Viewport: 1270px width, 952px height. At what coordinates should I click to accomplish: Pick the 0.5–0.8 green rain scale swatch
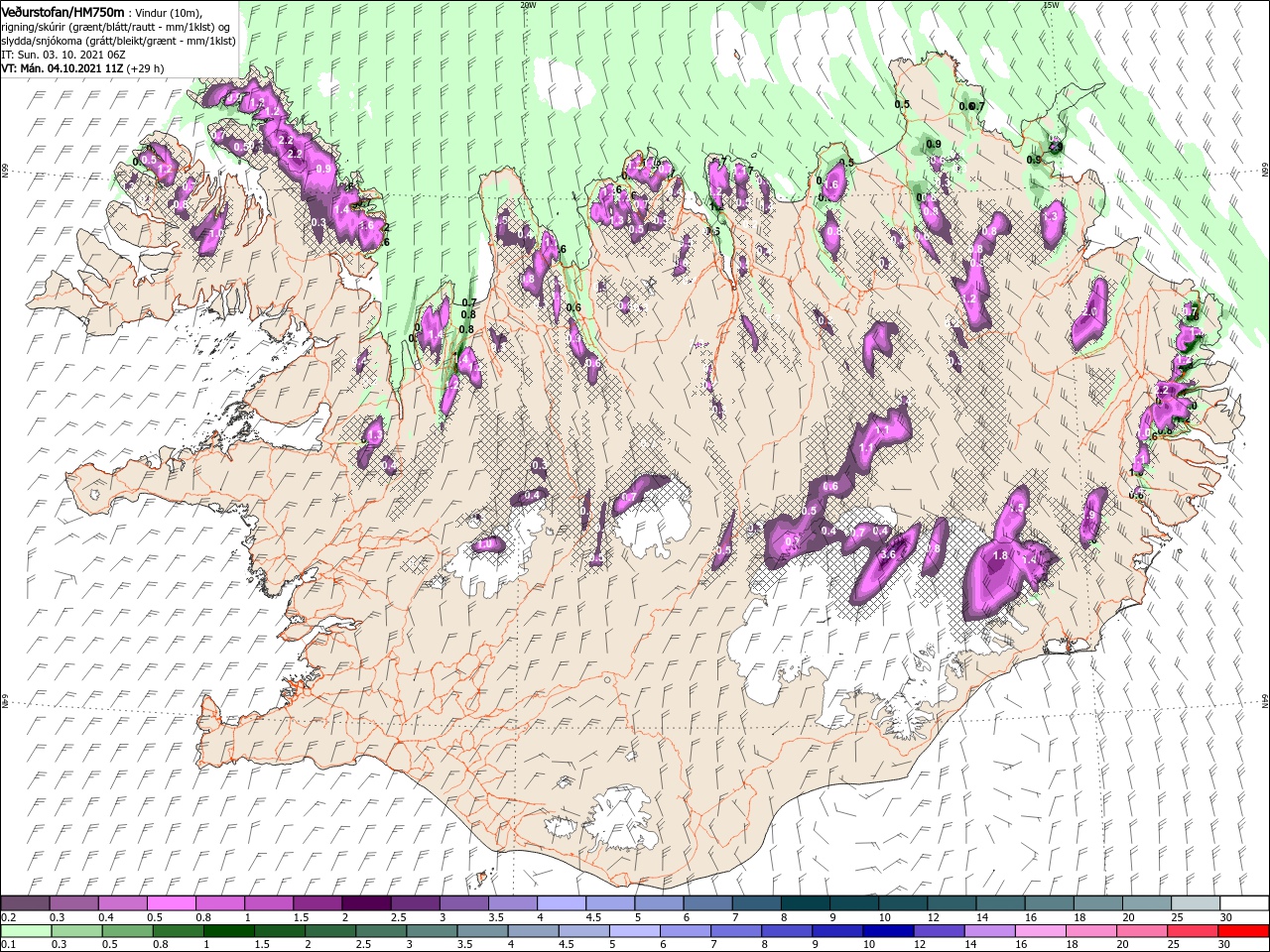[x=127, y=930]
